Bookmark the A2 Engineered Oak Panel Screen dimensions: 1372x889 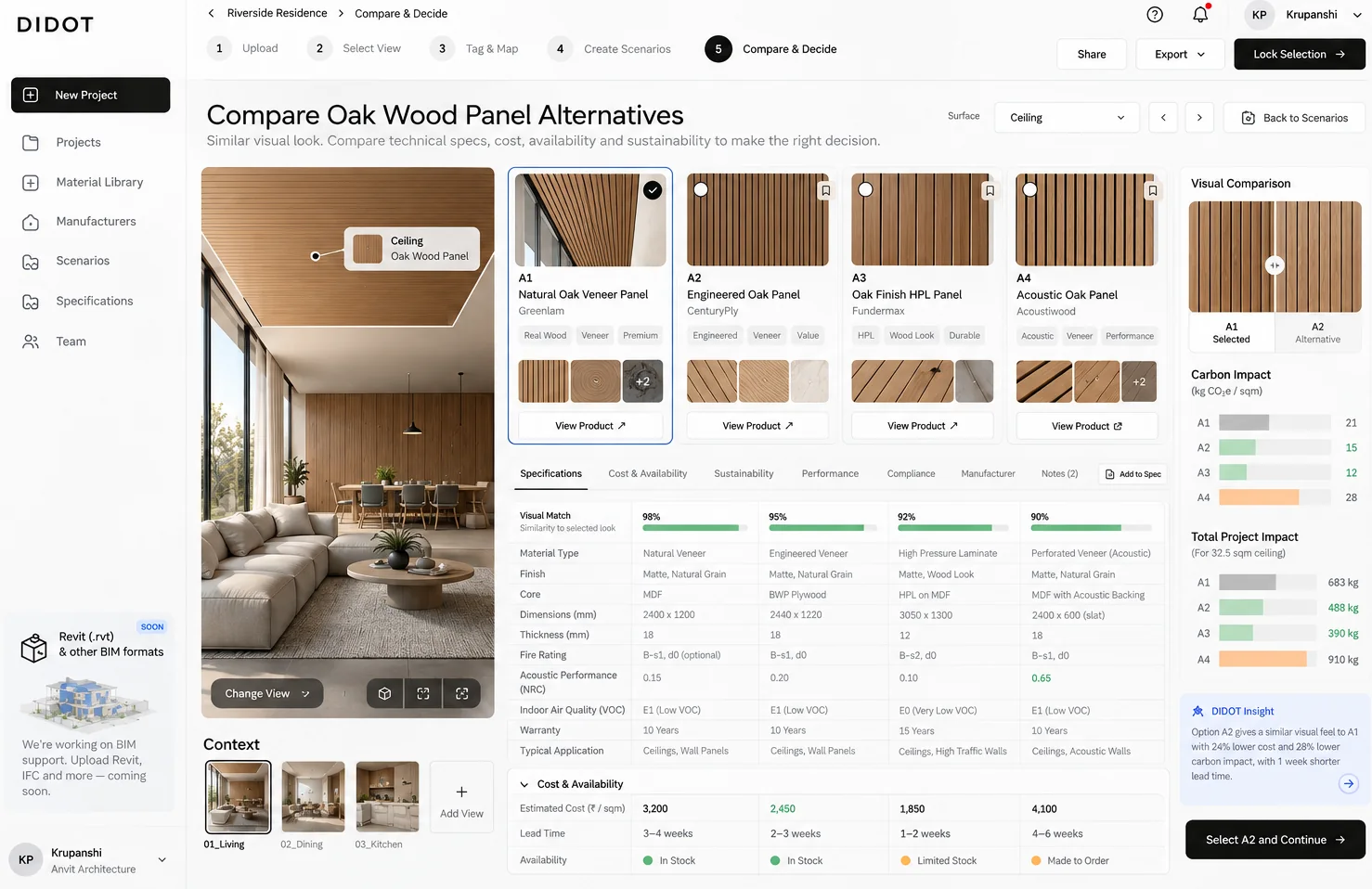825,190
